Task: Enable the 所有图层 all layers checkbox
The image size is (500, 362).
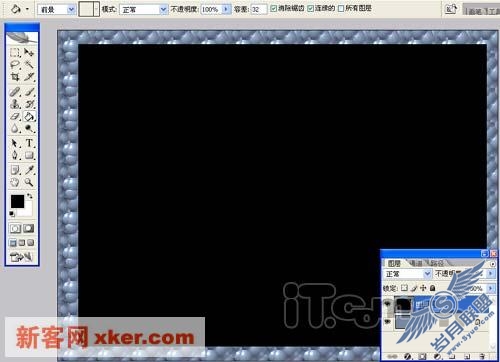Action: click(x=341, y=8)
